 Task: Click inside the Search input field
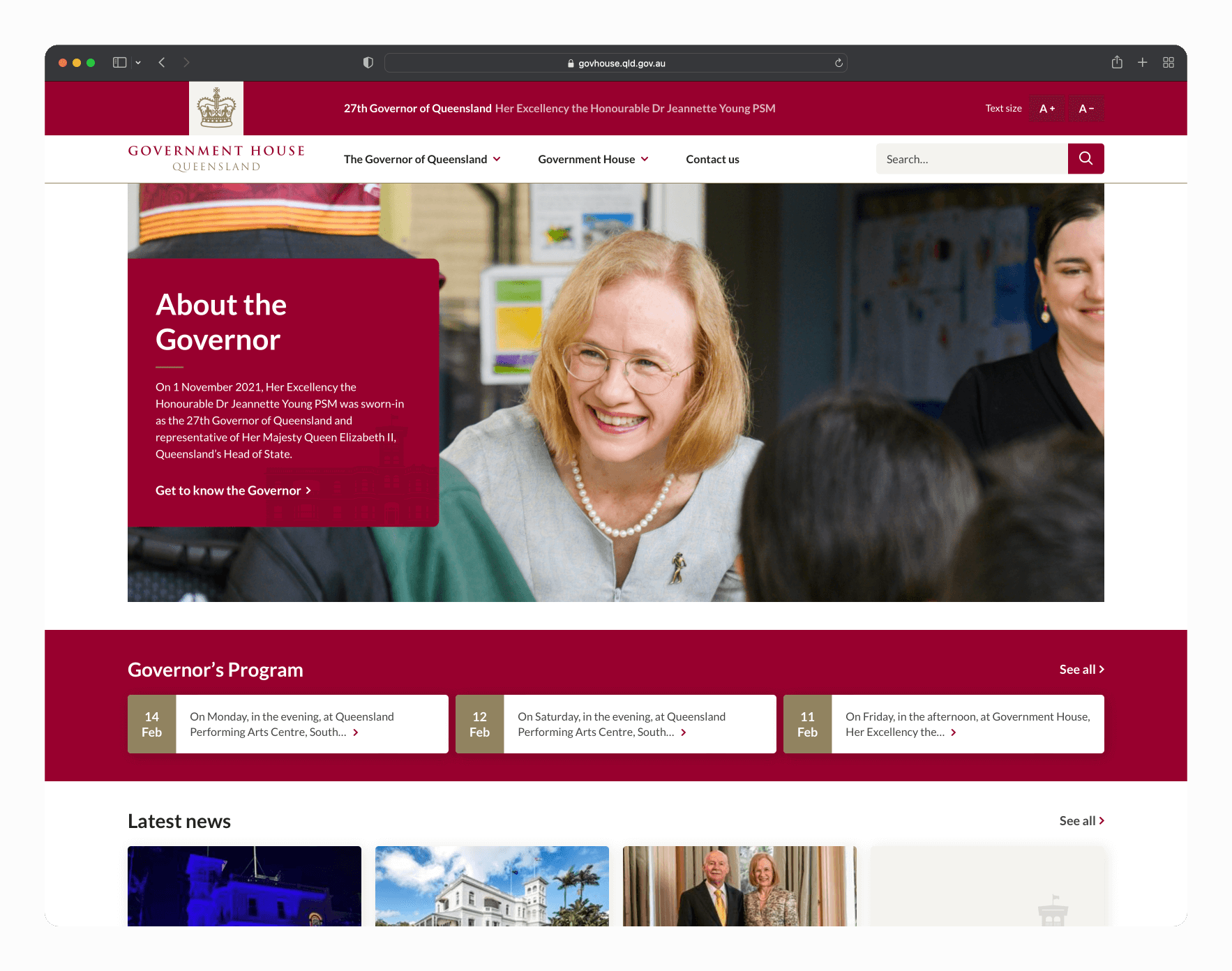972,158
